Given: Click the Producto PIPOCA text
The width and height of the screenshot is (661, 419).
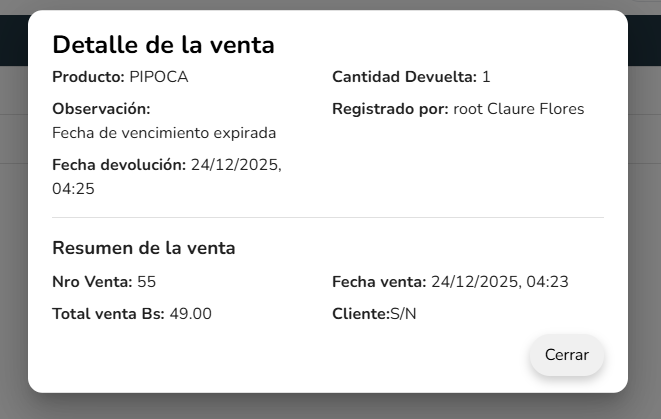Looking at the screenshot, I should [120, 77].
